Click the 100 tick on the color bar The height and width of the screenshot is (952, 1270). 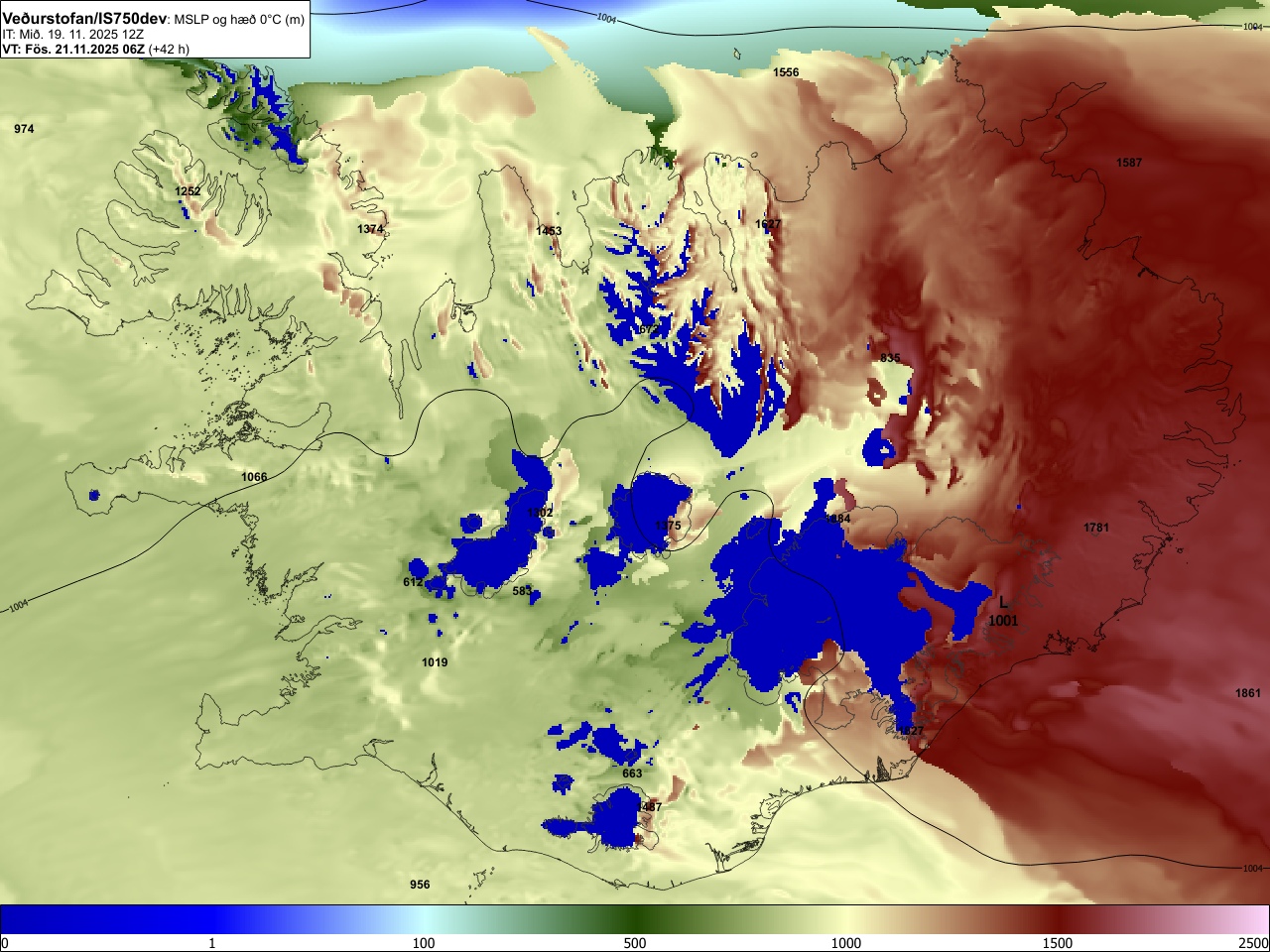424,943
